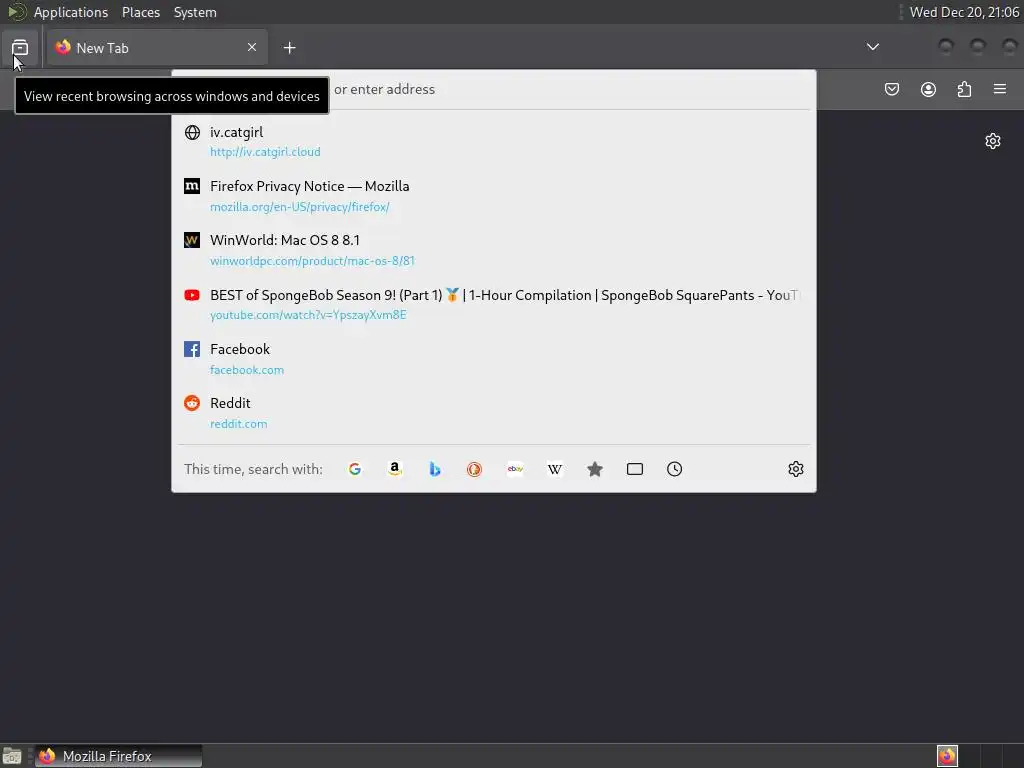Select the SpongeBob YouTube compilation suggestion
The width and height of the screenshot is (1024, 768).
point(494,304)
